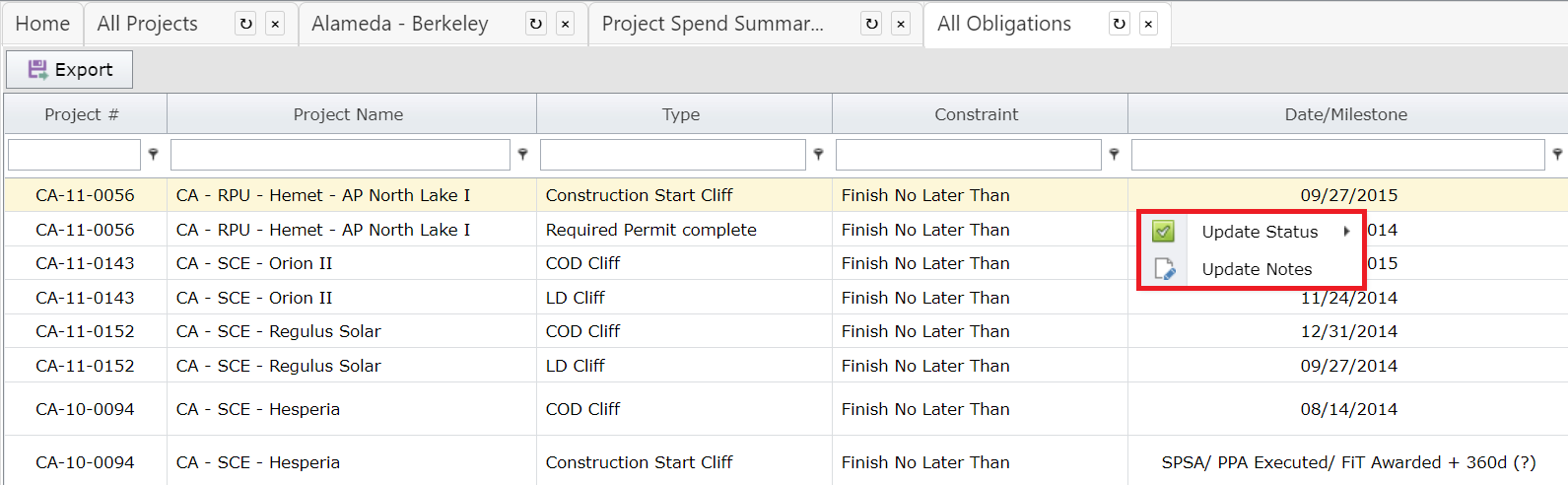
Task: Select Update Status in context menu
Action: (x=1259, y=232)
